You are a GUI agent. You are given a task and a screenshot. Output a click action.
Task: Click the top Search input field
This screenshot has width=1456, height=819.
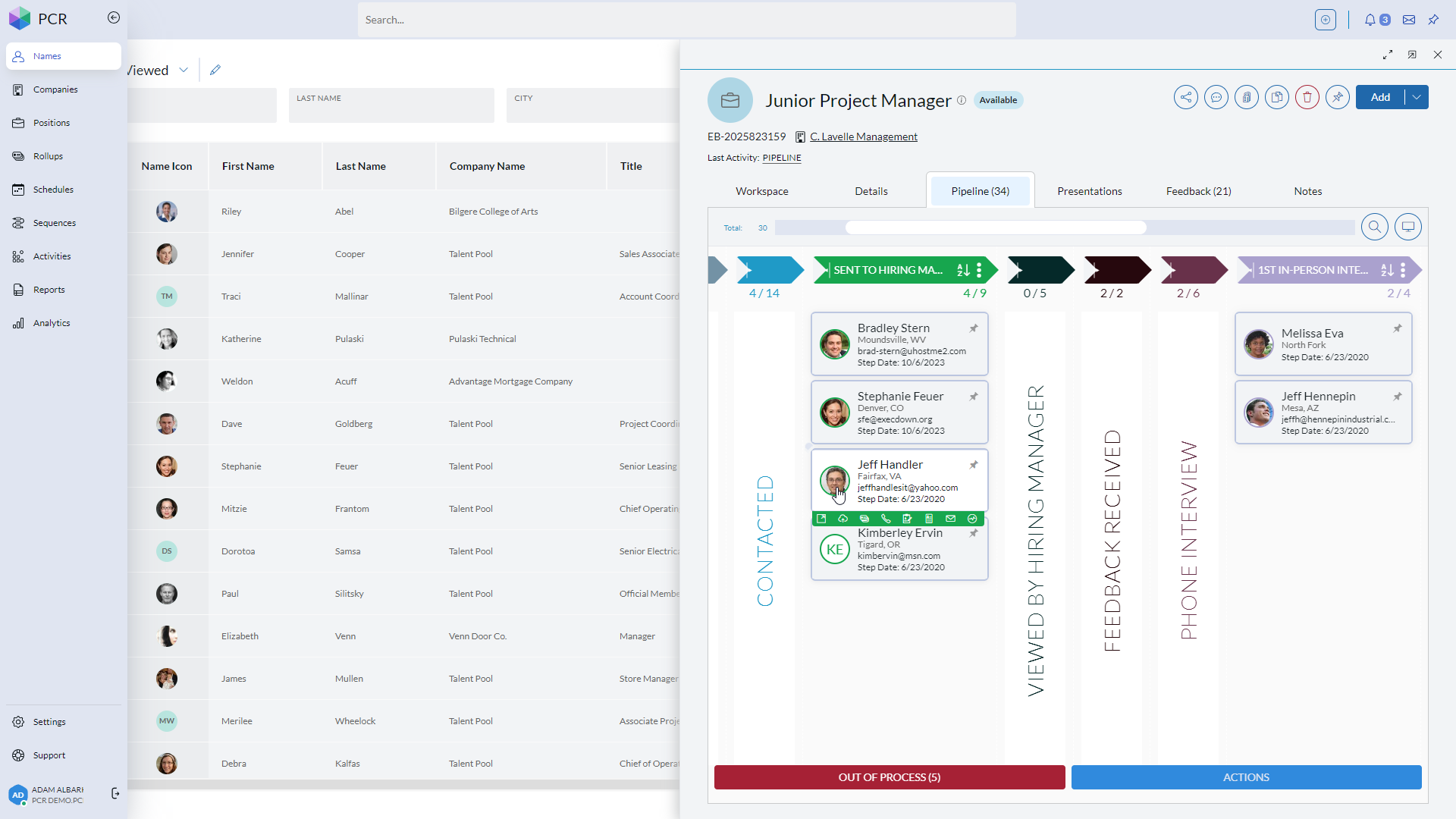(x=686, y=20)
